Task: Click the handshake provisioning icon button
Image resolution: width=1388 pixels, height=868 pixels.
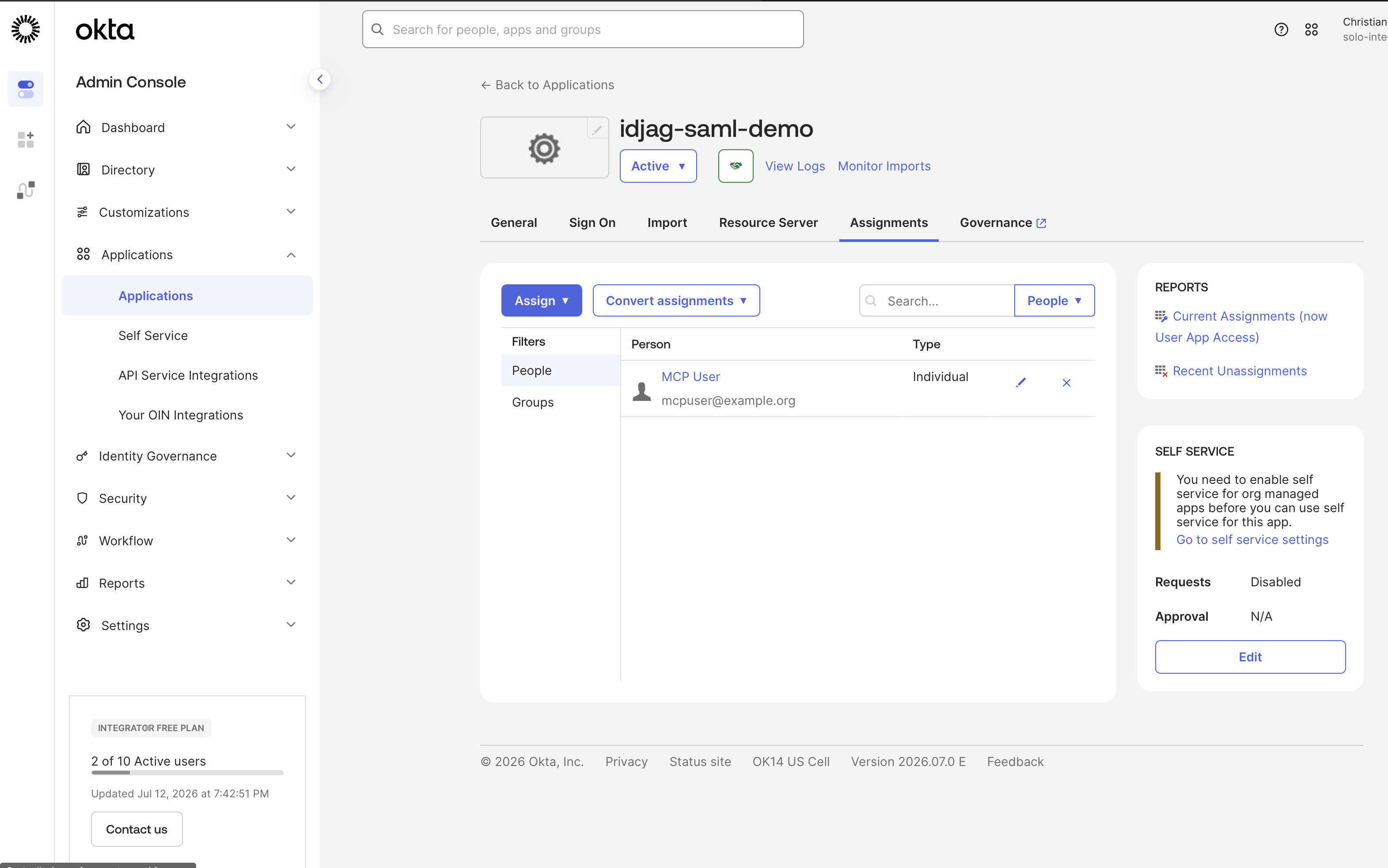Action: pos(736,166)
